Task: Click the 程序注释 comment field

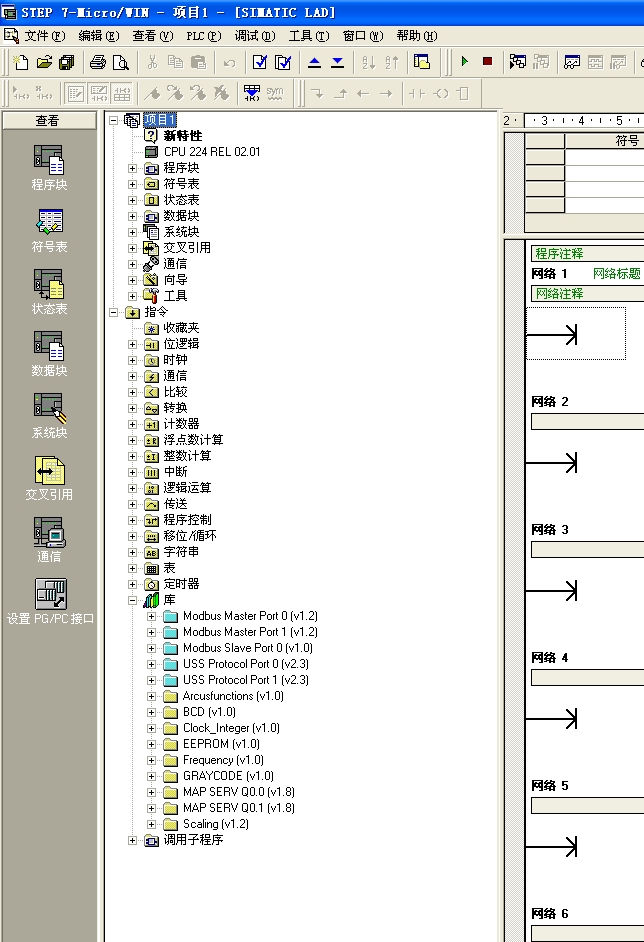Action: point(587,254)
